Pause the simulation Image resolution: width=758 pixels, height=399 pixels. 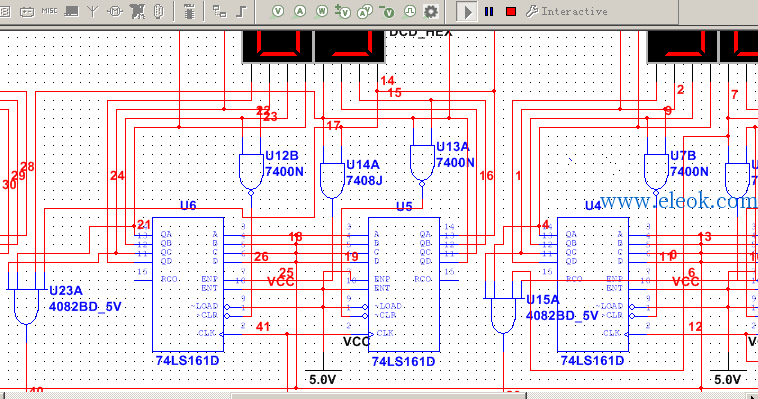[x=489, y=11]
